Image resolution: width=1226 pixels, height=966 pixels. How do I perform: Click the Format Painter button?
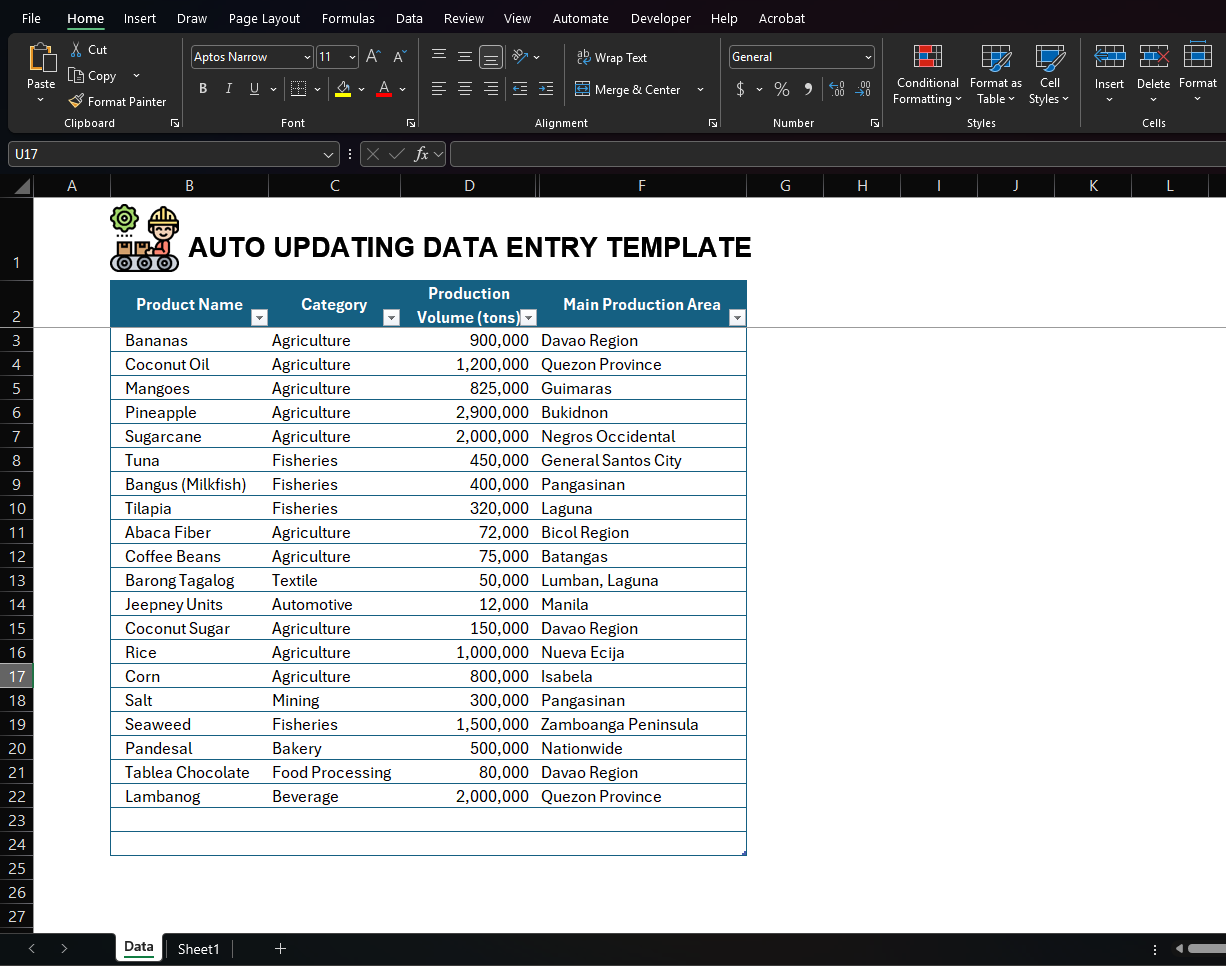118,101
